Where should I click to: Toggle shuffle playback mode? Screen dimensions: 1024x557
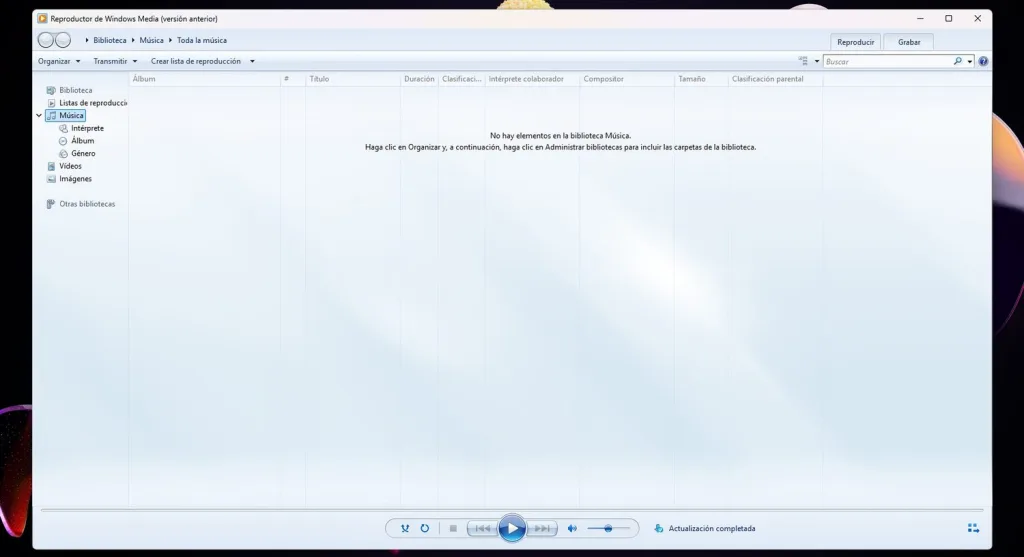(x=405, y=528)
